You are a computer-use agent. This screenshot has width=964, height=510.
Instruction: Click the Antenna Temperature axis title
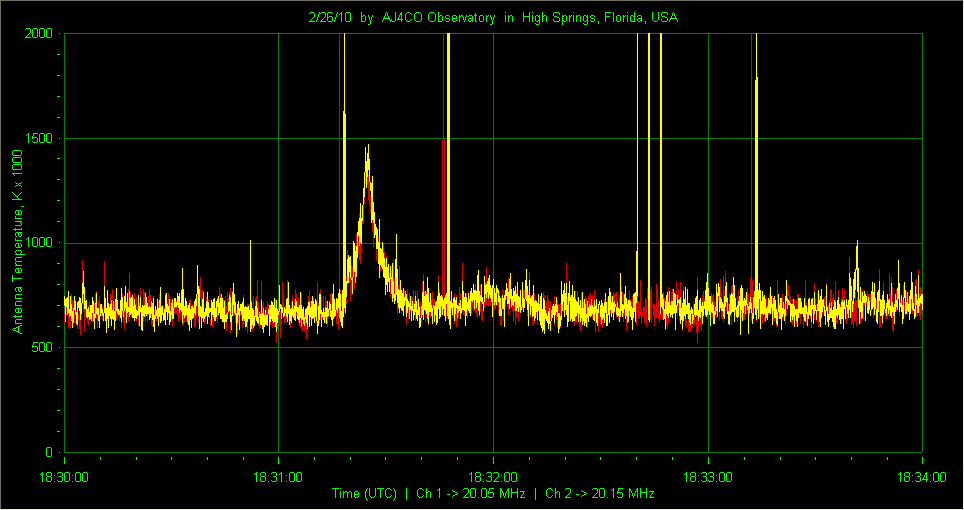[x=17, y=242]
